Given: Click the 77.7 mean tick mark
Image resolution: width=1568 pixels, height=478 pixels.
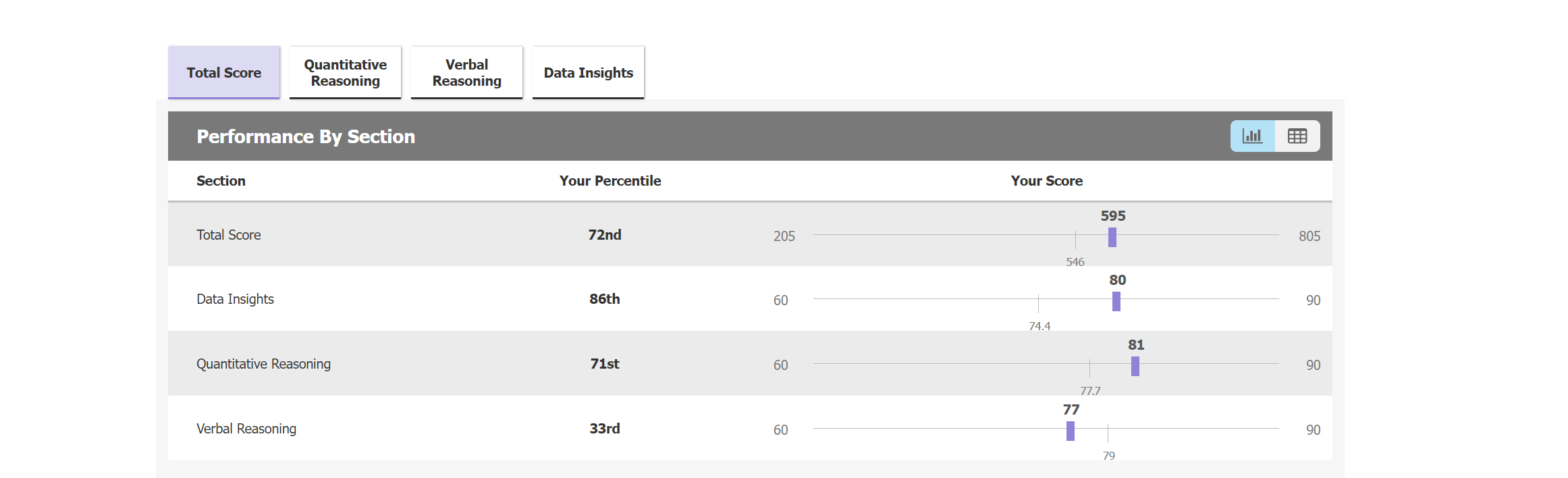Looking at the screenshot, I should pyautogui.click(x=1089, y=368).
